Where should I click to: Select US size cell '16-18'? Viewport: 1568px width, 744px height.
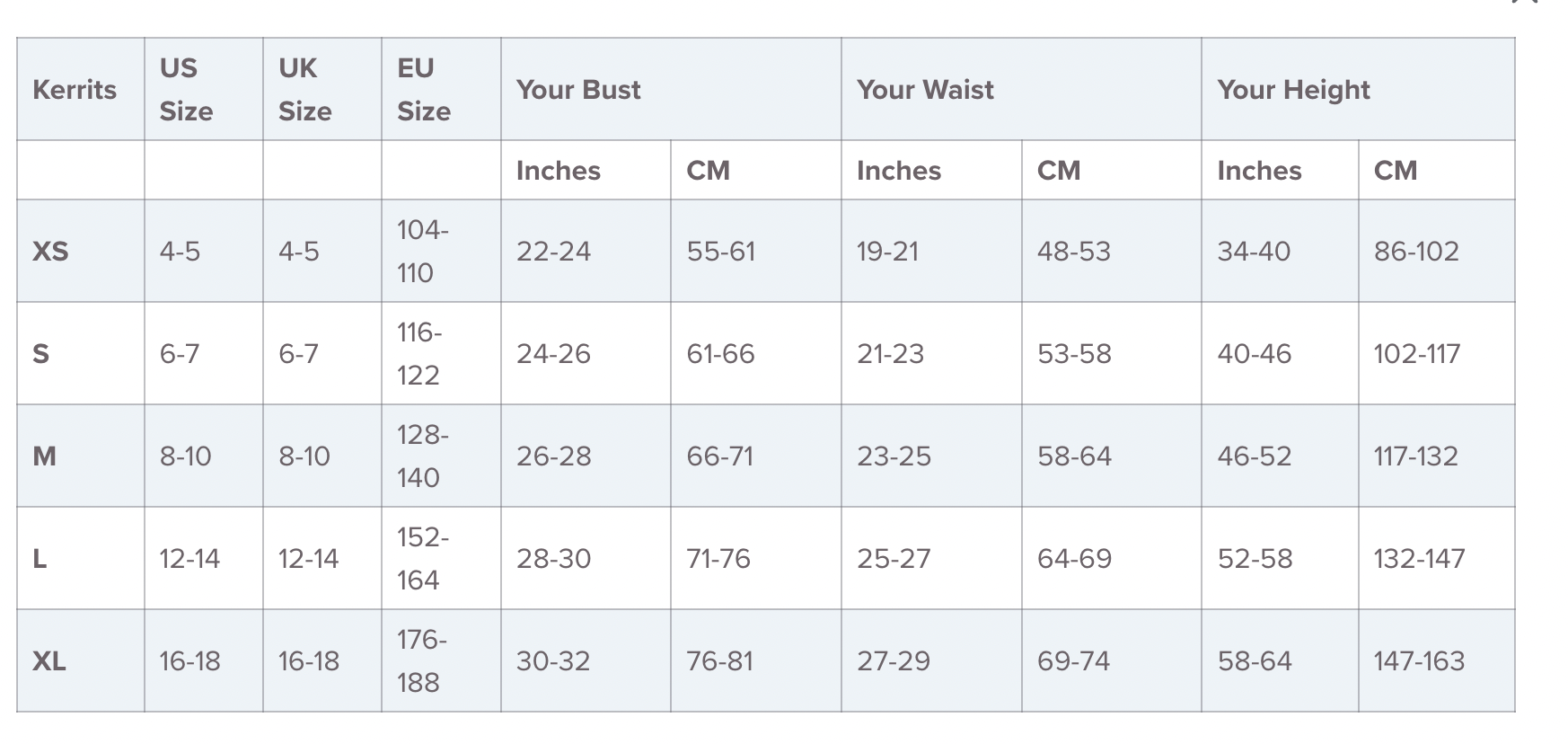(189, 661)
